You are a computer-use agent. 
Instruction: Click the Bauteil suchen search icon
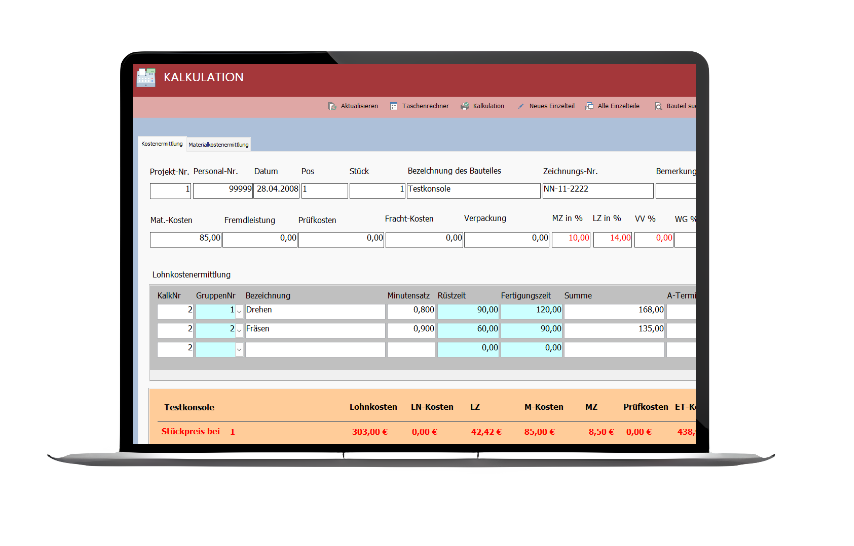658,106
